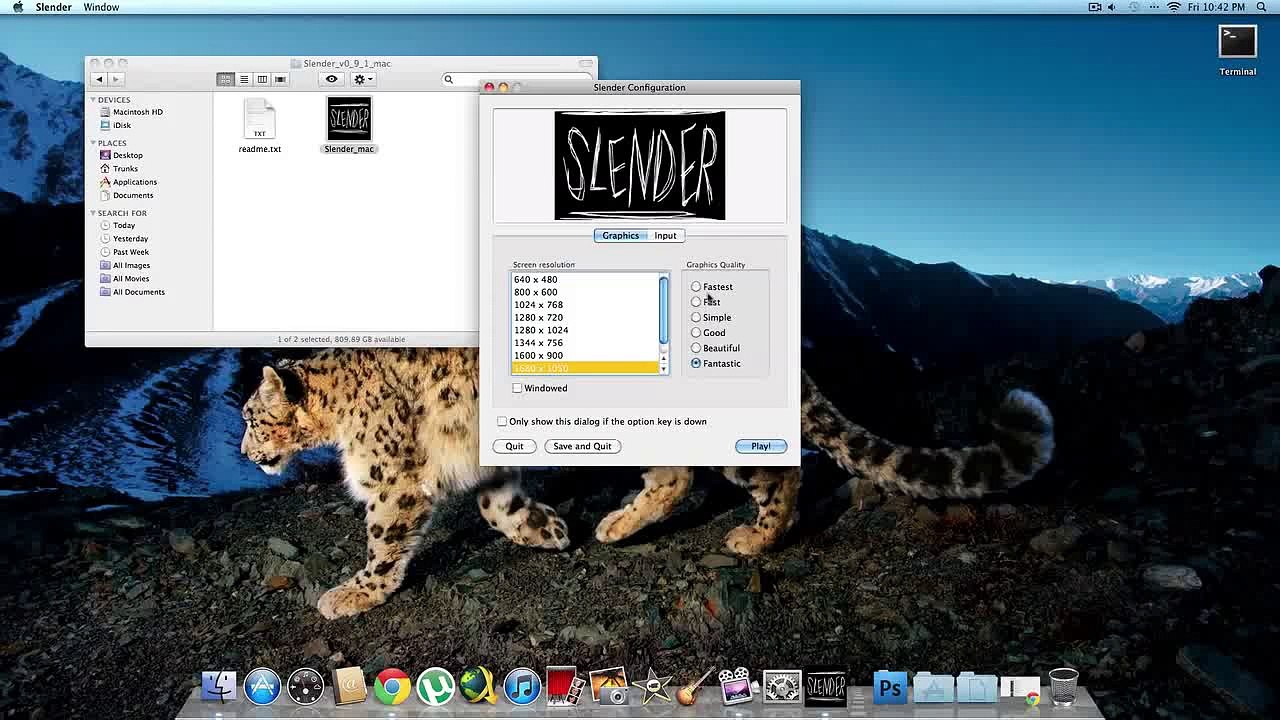Switch Finder to Cover Flow view
Screen dimensions: 1280x720
280,79
